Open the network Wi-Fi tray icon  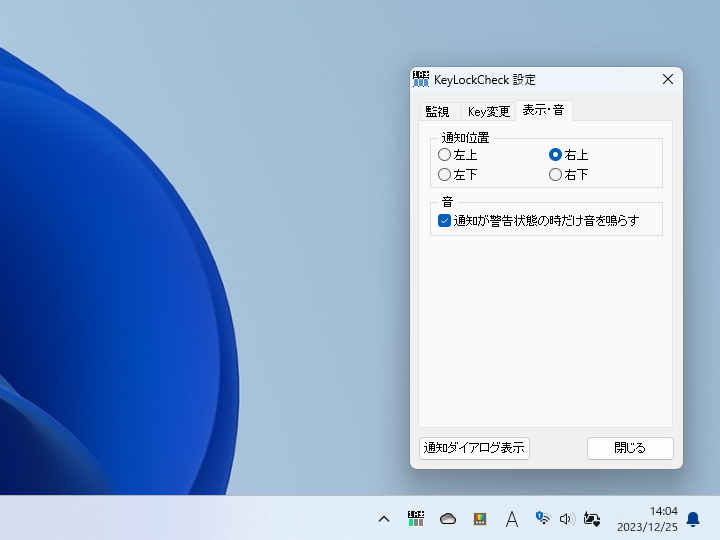[543, 518]
